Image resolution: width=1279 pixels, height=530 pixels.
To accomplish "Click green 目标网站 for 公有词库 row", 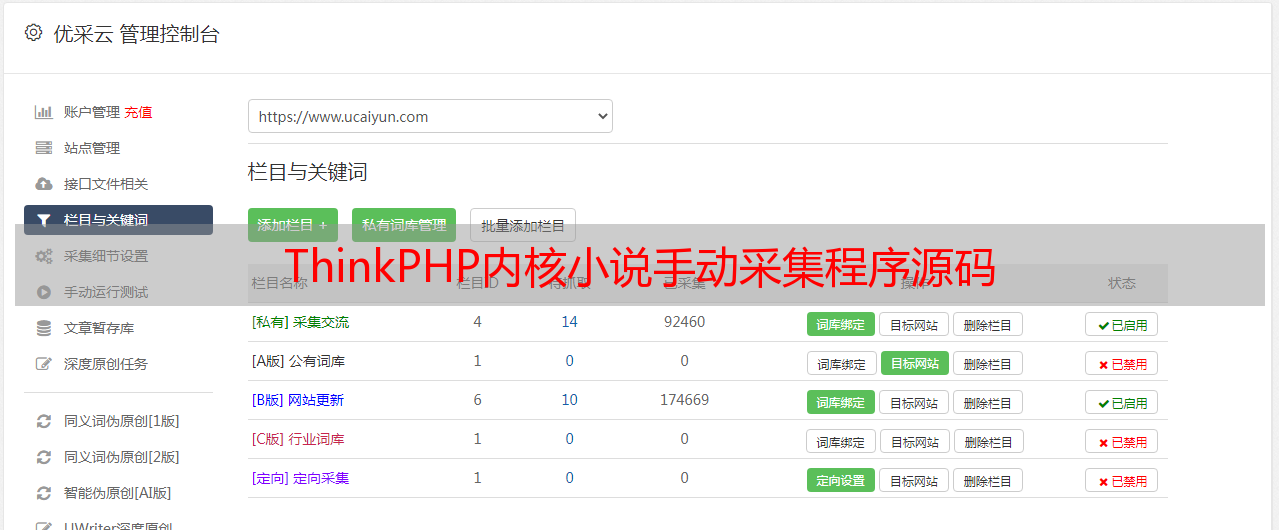I will coord(915,363).
